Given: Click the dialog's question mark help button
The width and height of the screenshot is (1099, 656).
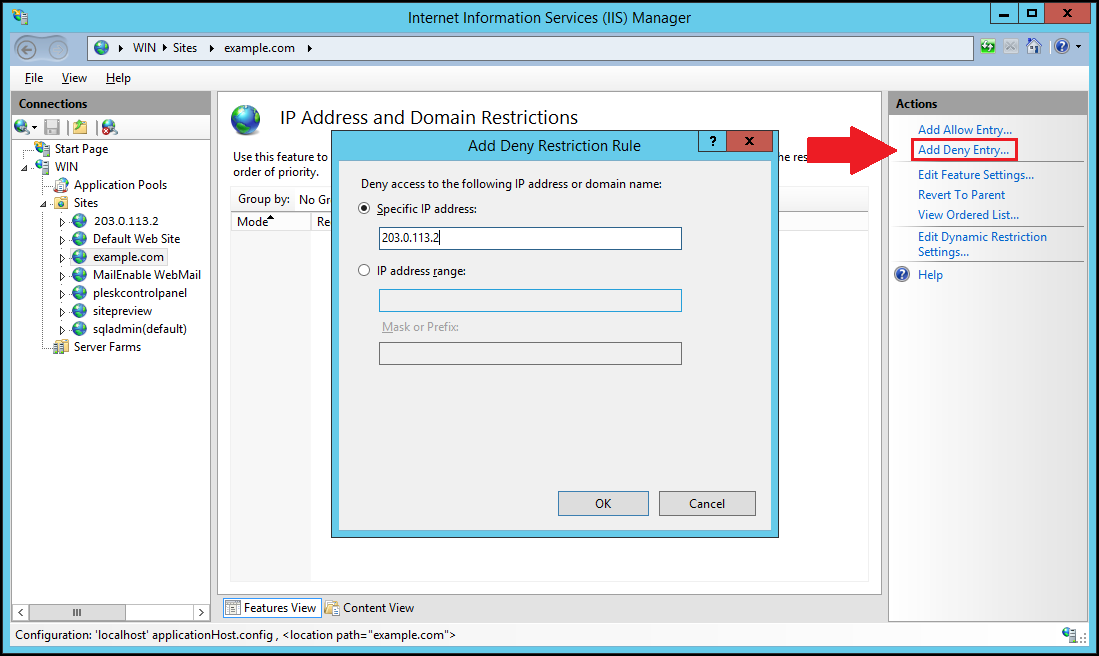Looking at the screenshot, I should click(712, 142).
